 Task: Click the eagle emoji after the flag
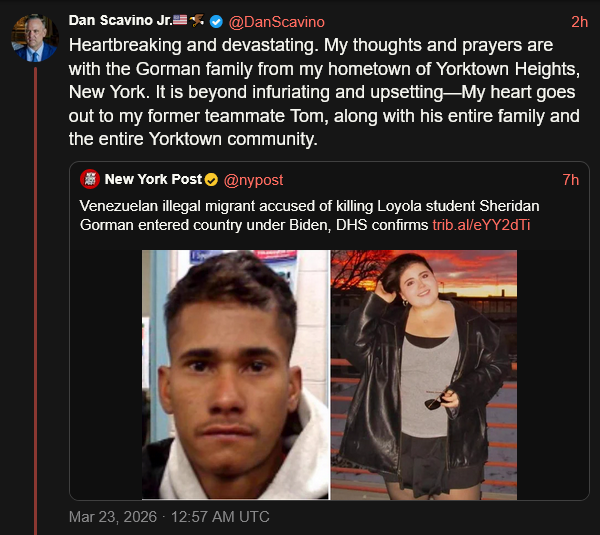point(197,21)
